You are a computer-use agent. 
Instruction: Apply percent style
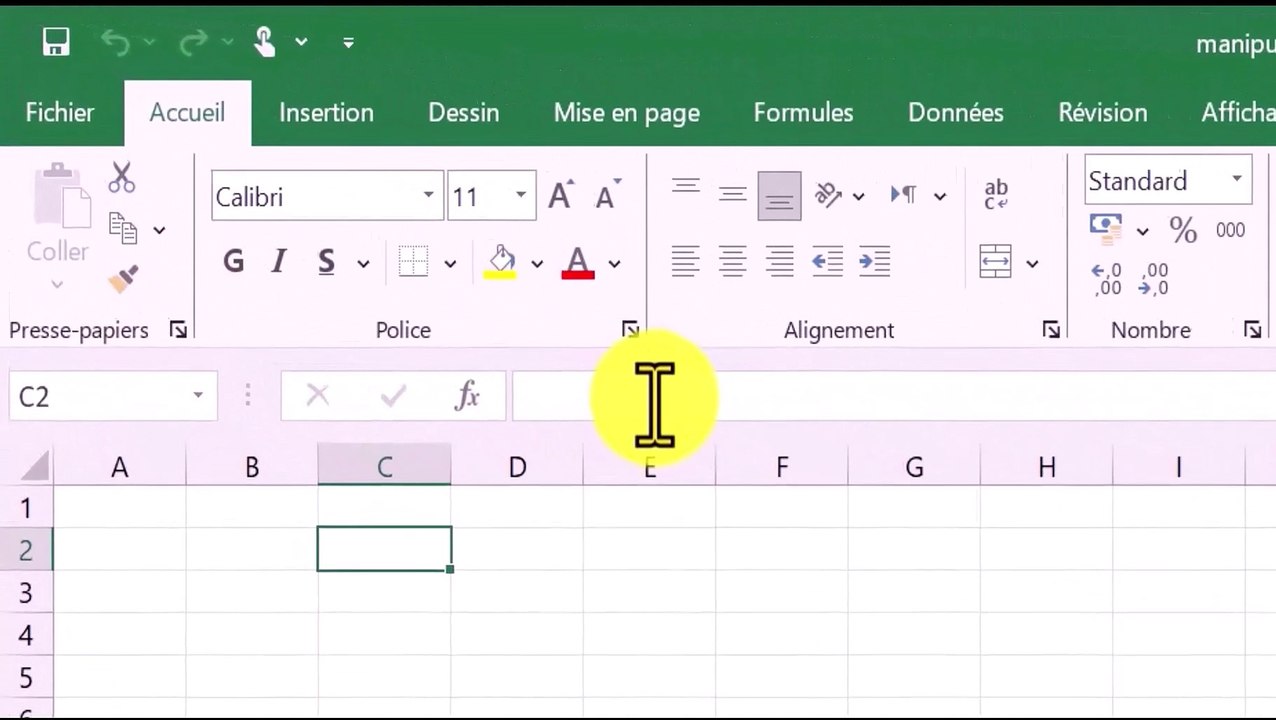[1183, 231]
